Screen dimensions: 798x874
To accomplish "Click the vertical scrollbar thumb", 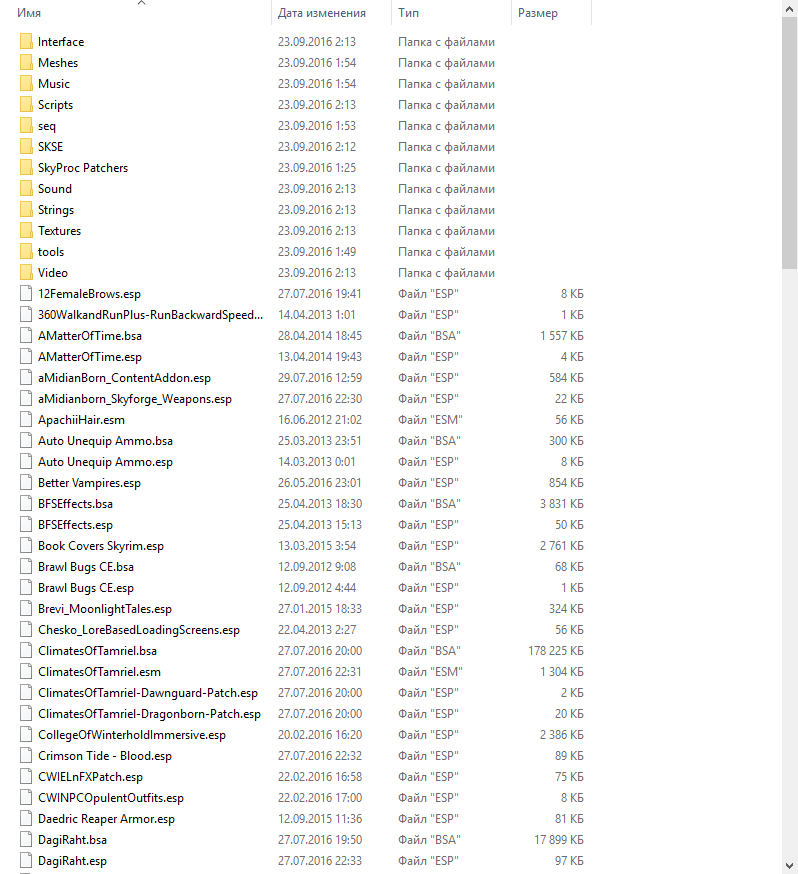I will tap(790, 143).
